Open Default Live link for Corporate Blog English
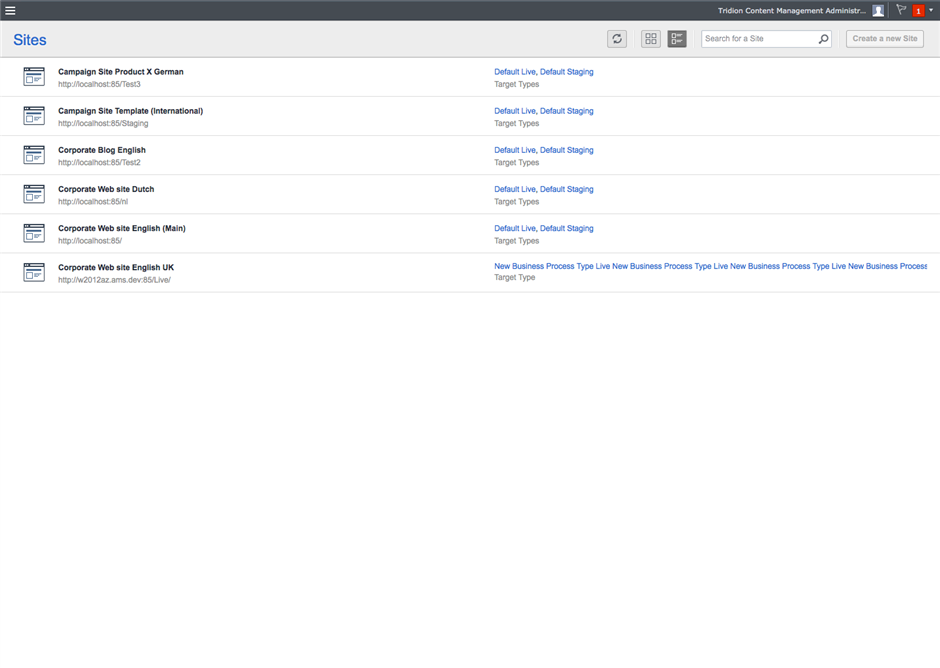This screenshot has height=668, width=940. [514, 150]
